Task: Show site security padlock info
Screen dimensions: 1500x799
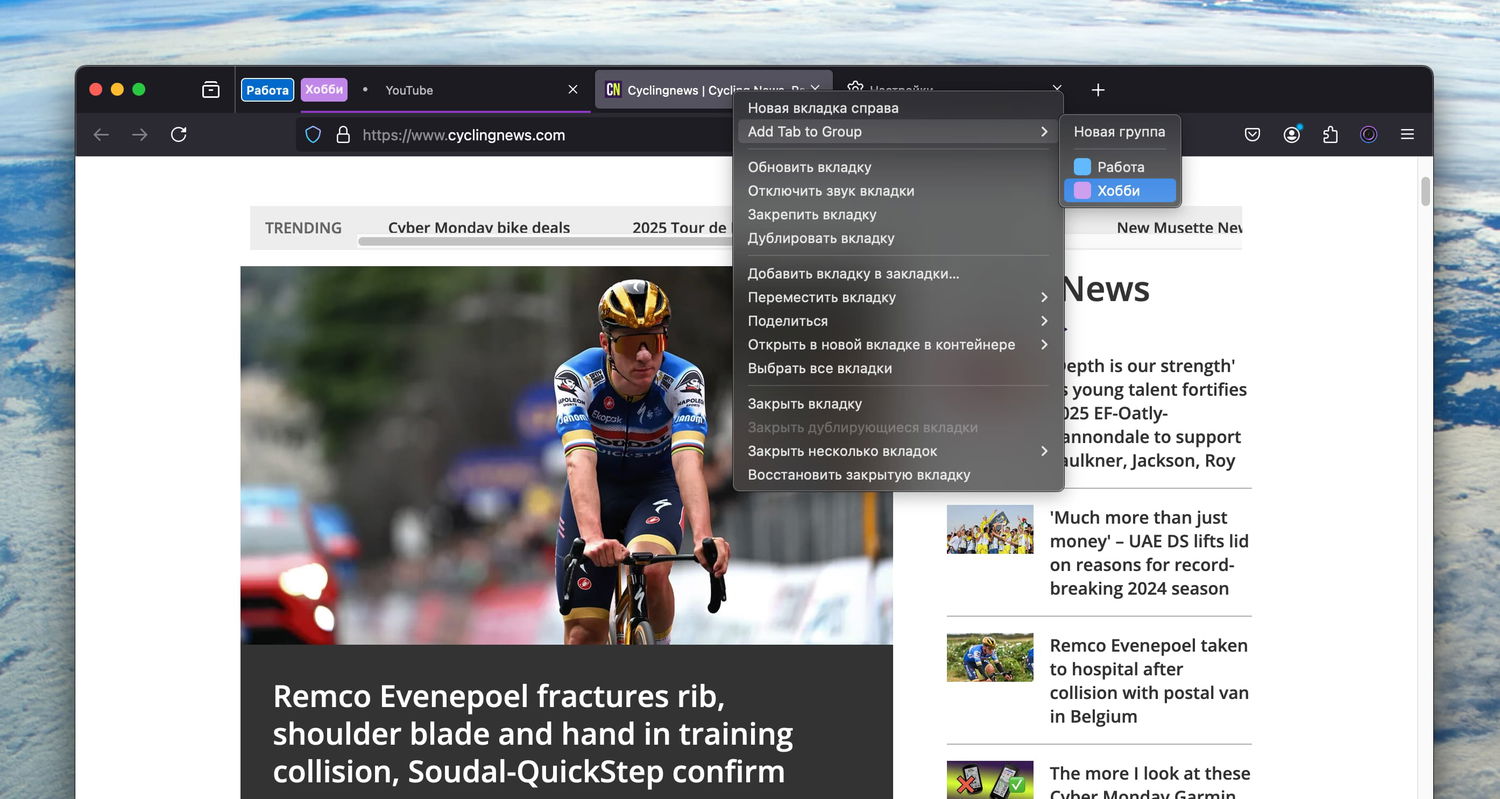Action: pos(343,134)
